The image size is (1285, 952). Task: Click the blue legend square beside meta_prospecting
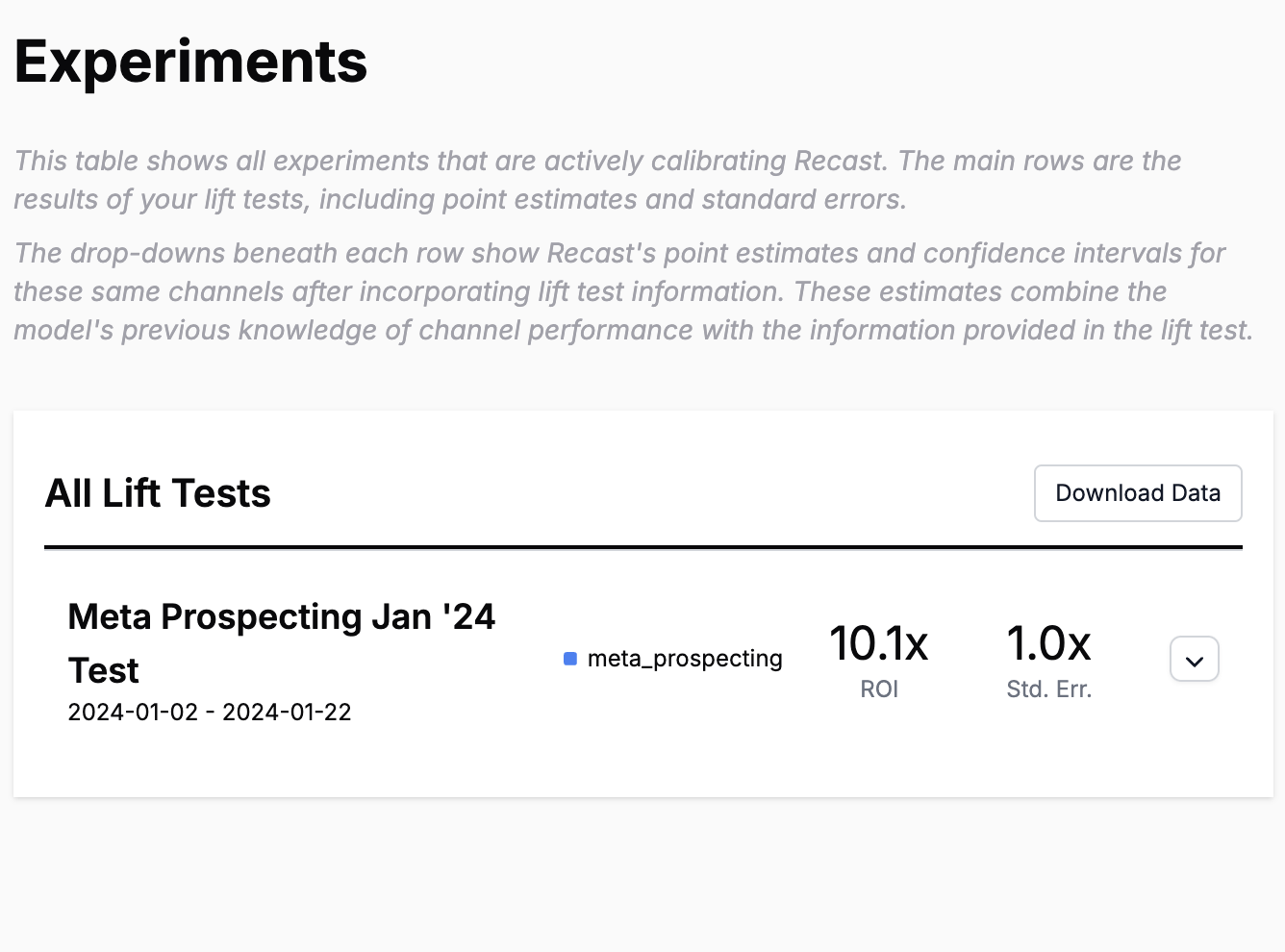570,658
